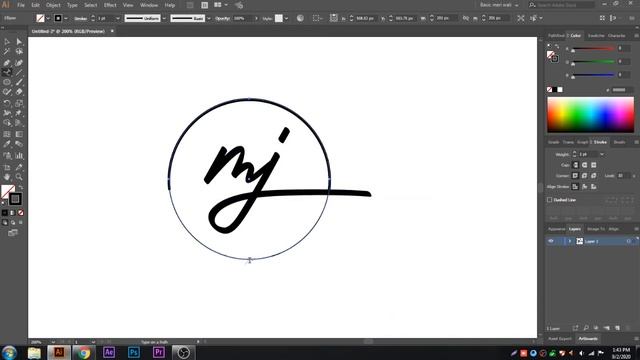Open the stroke color dropdown in control bar
The height and width of the screenshot is (360, 640).
66,18
